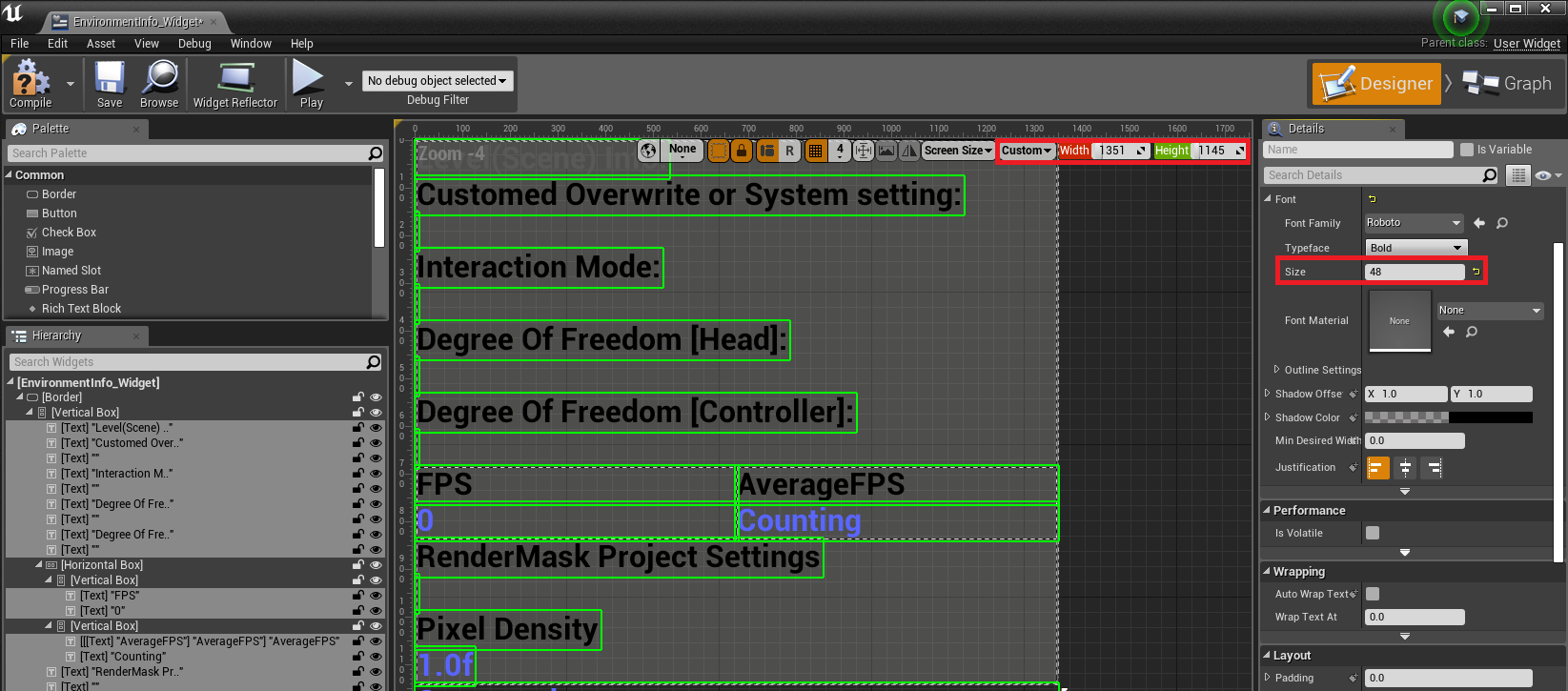This screenshot has height=691, width=1568.
Task: Click the Font Material None thumbnail
Action: [1399, 320]
